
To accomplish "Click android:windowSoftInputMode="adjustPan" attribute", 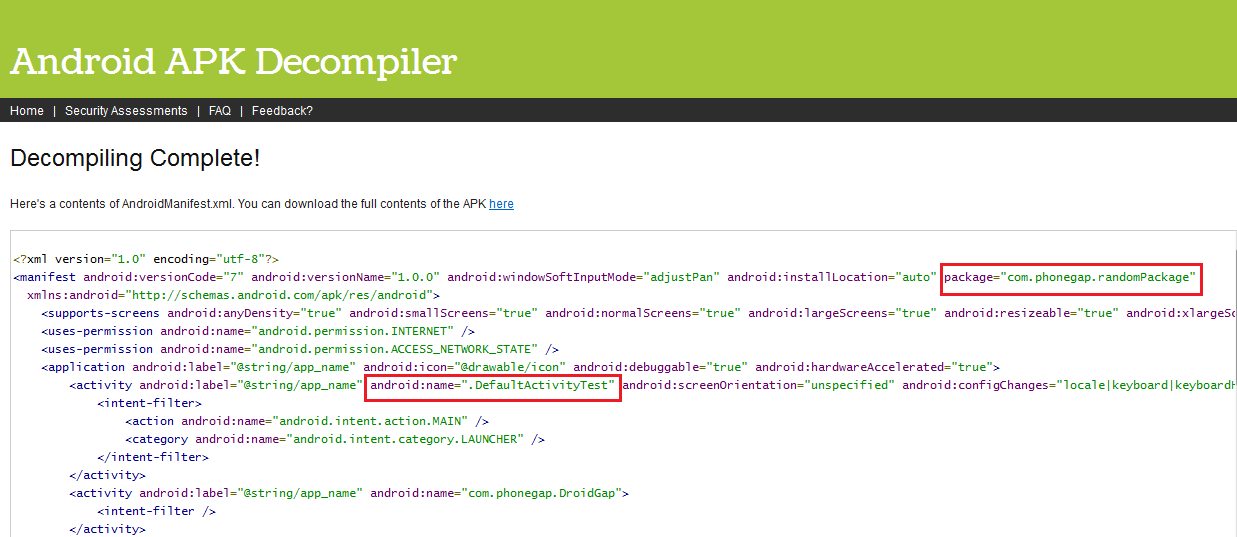I will [x=583, y=277].
